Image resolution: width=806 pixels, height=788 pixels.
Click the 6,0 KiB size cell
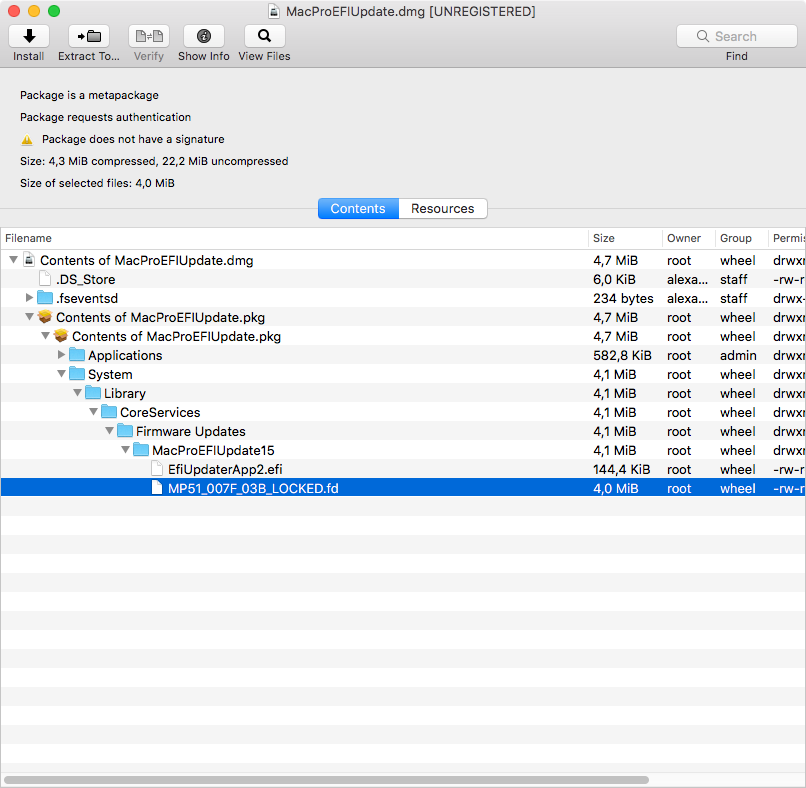point(614,280)
